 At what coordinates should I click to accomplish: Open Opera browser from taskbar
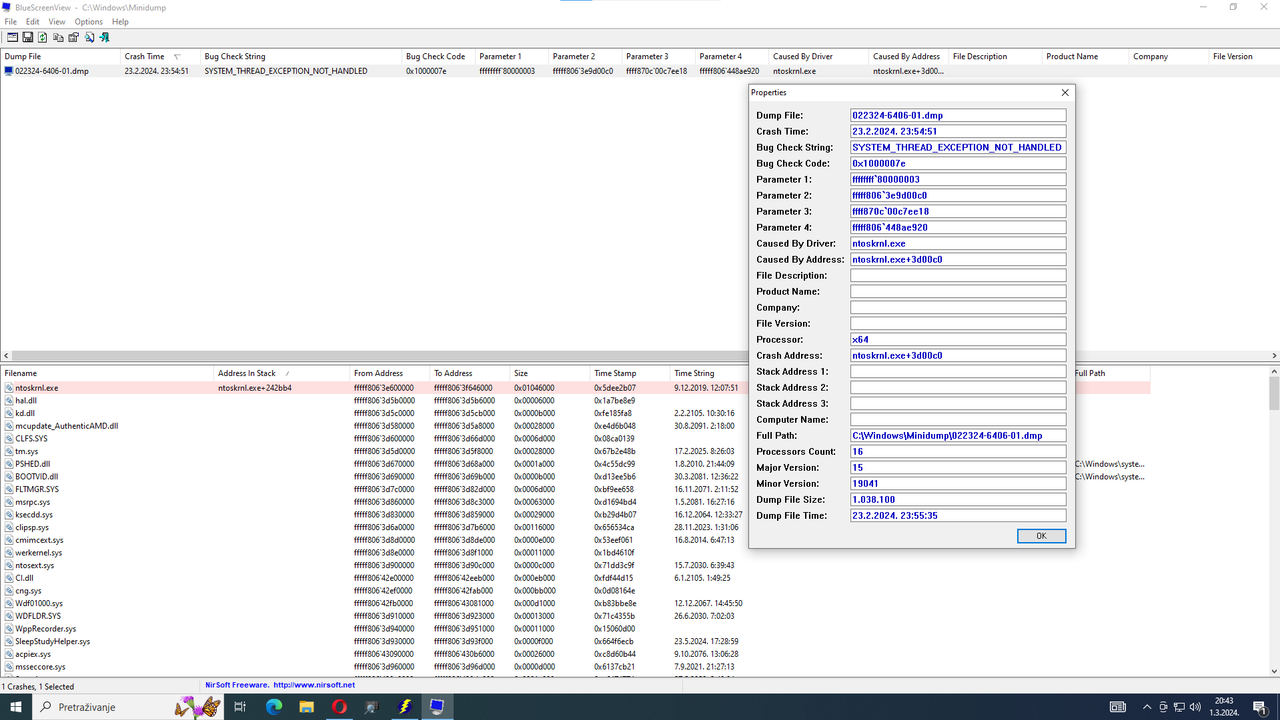(x=340, y=707)
